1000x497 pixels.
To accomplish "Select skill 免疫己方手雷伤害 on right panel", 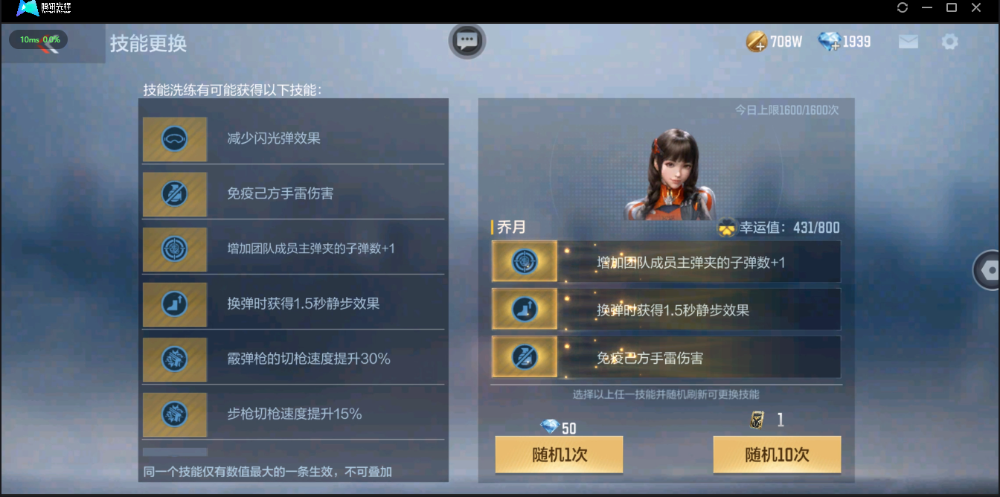I will [x=666, y=357].
